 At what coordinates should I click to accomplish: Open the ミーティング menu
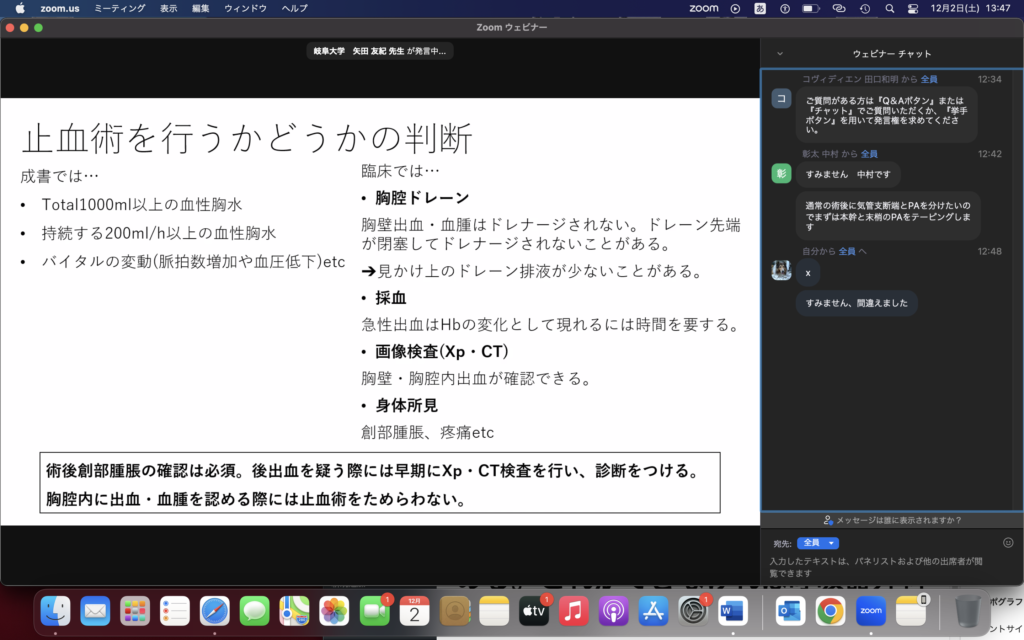118,8
